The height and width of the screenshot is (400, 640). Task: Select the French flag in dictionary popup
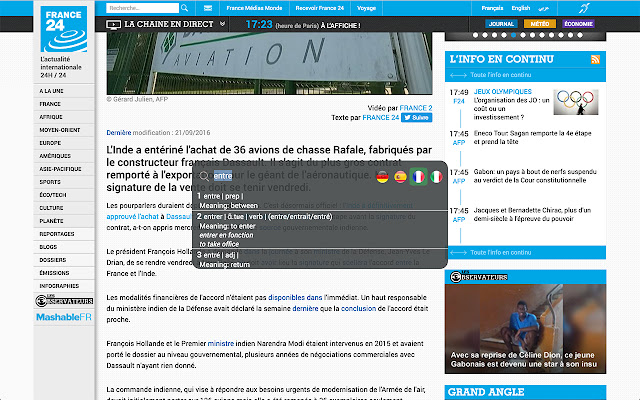418,177
